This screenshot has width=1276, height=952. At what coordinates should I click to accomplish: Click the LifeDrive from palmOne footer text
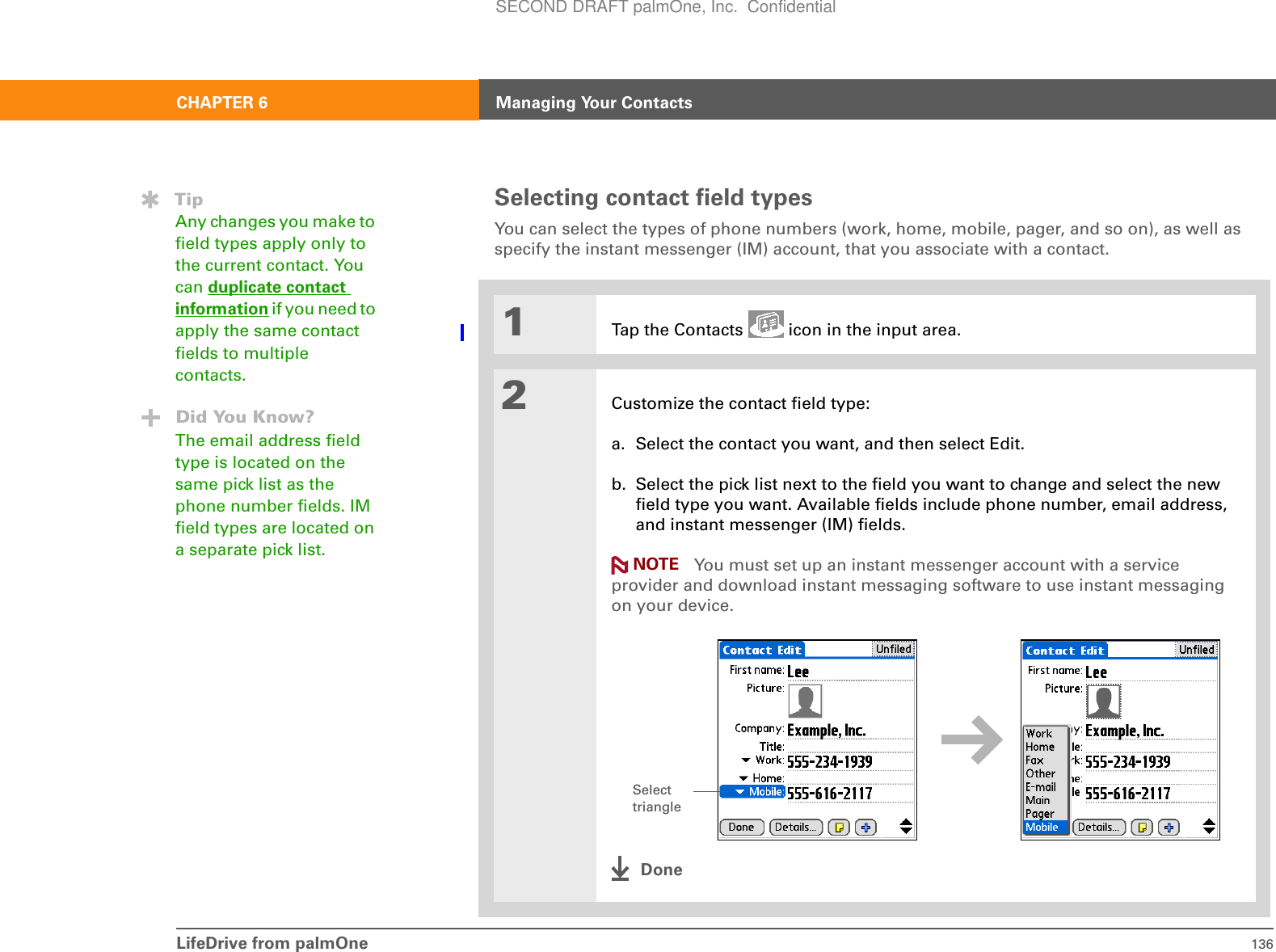(x=272, y=943)
